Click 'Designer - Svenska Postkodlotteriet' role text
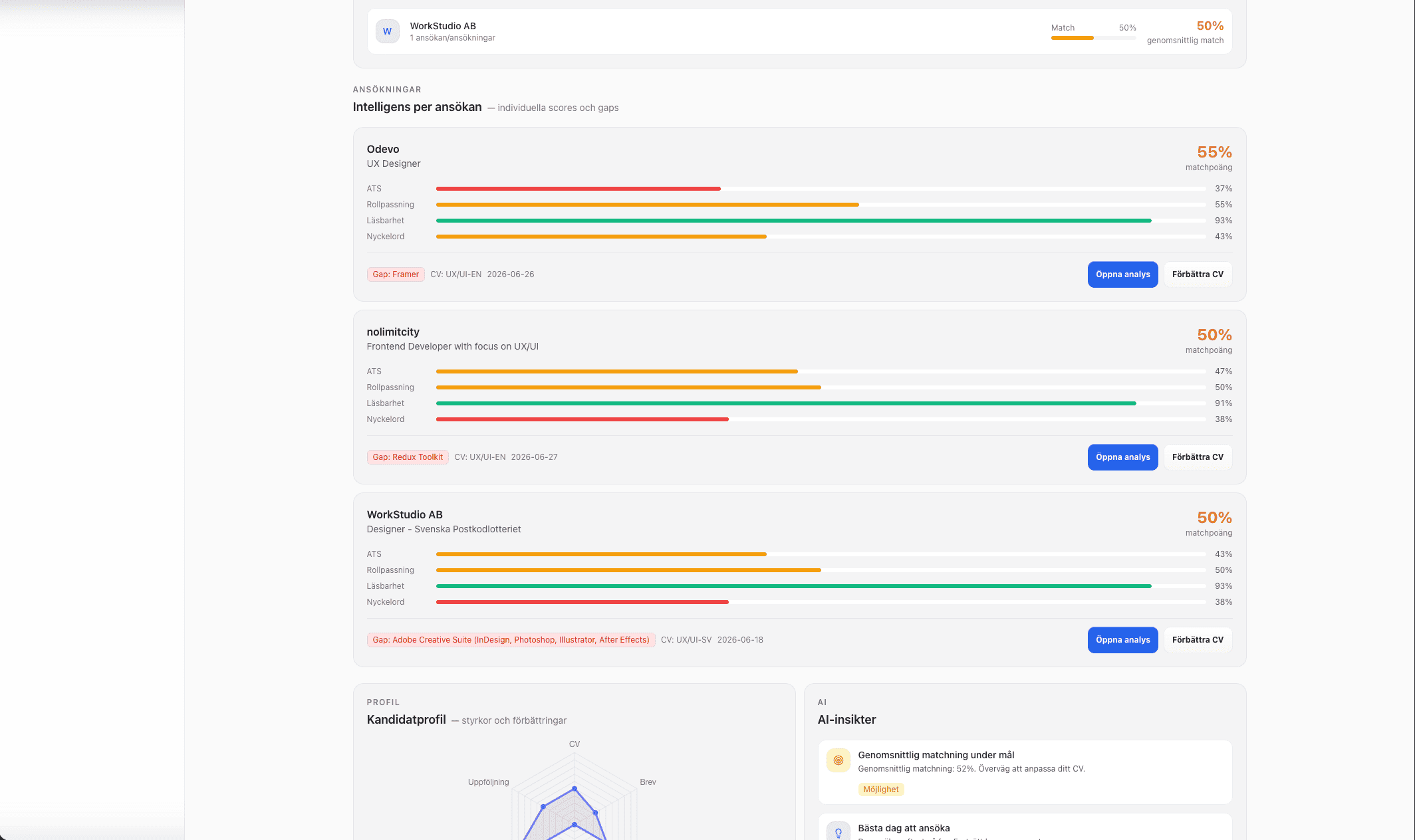Image resolution: width=1415 pixels, height=840 pixels. pyautogui.click(x=444, y=529)
